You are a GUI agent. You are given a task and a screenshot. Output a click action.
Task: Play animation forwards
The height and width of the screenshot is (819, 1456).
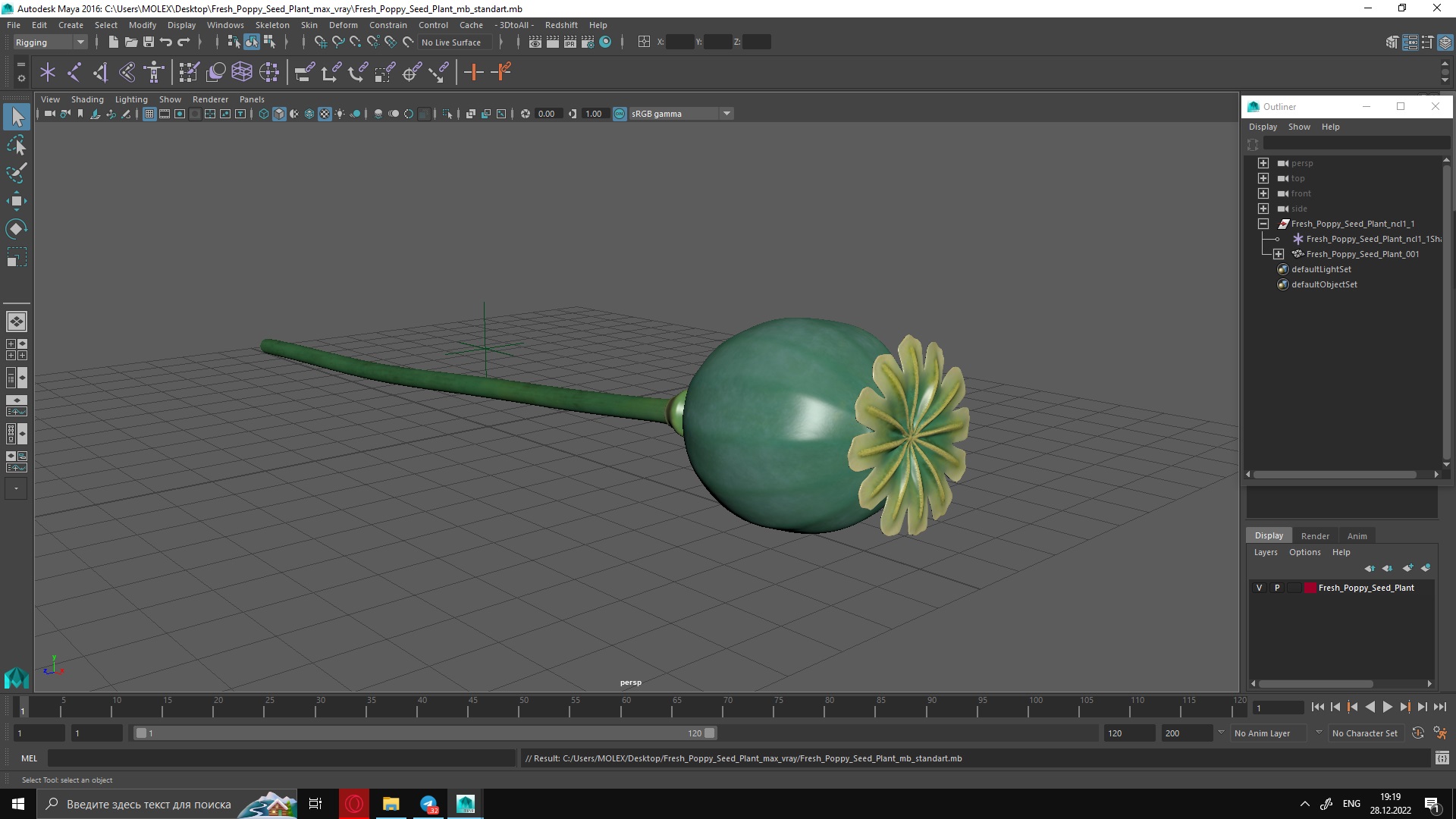[x=1387, y=707]
